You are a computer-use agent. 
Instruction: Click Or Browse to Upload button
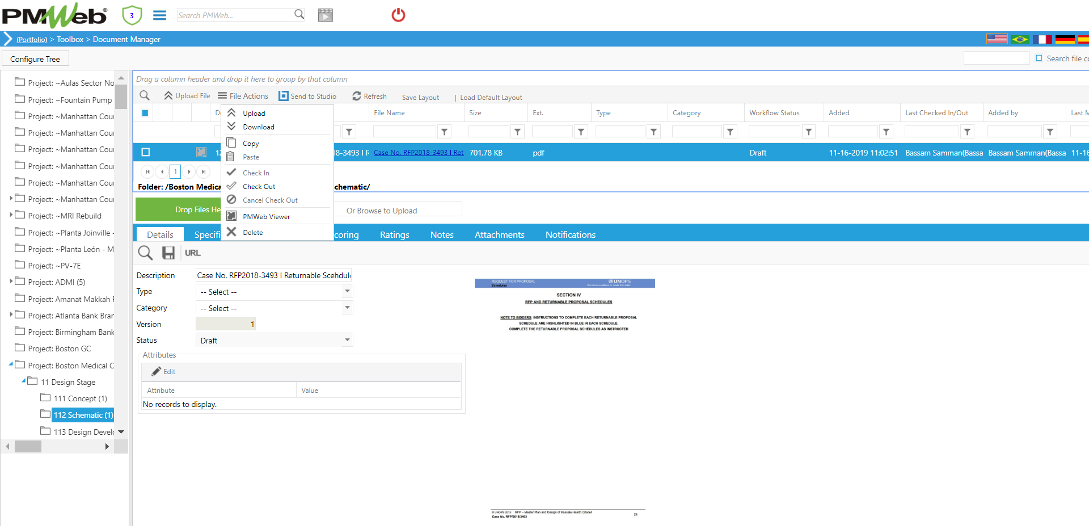[x=381, y=210]
